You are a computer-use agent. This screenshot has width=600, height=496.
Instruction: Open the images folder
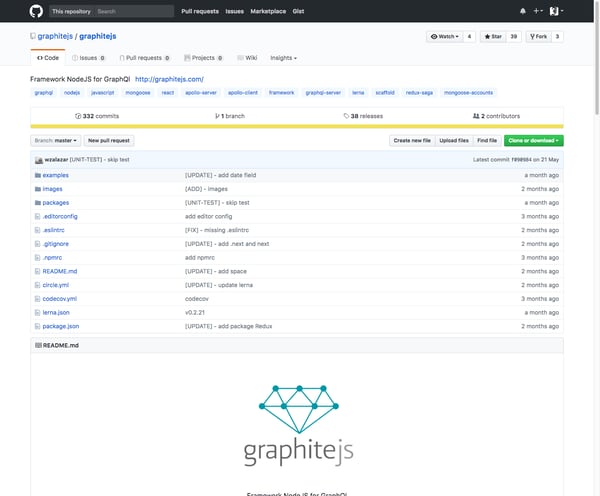click(x=52, y=189)
